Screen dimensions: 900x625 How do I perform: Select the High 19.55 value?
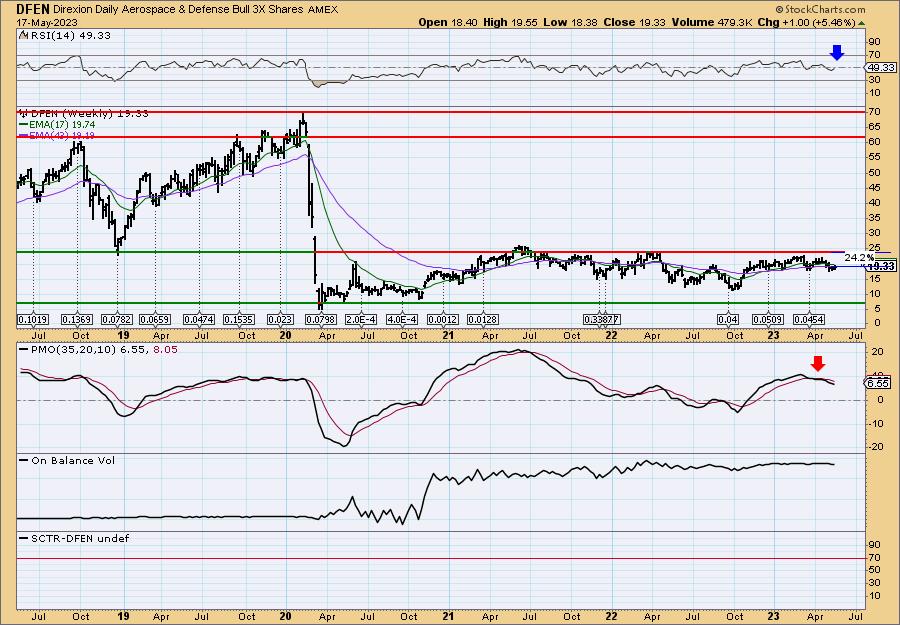point(510,22)
